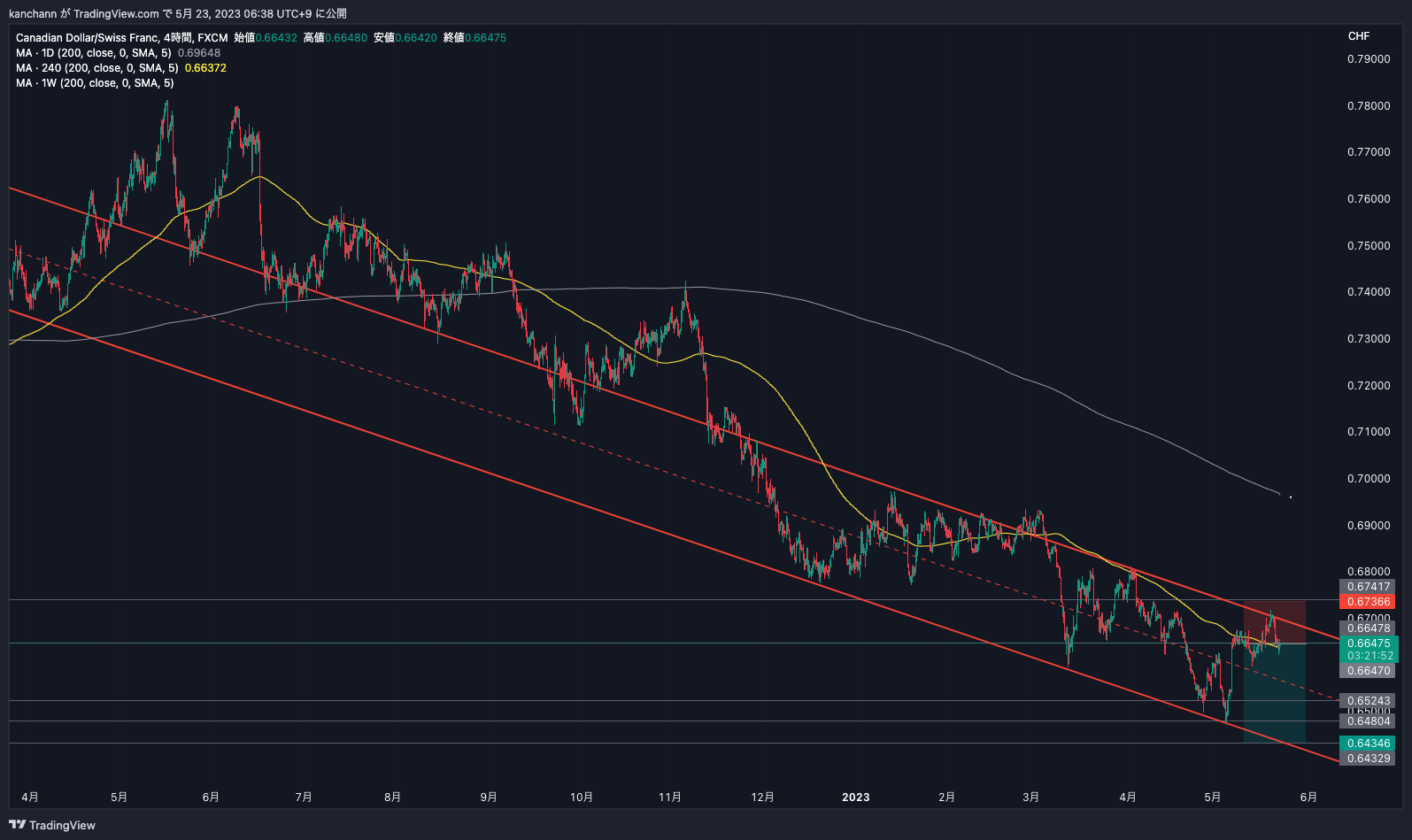Select the red stop-loss zone of short position
Viewport: 1412px width, 840px height.
tap(1275, 622)
